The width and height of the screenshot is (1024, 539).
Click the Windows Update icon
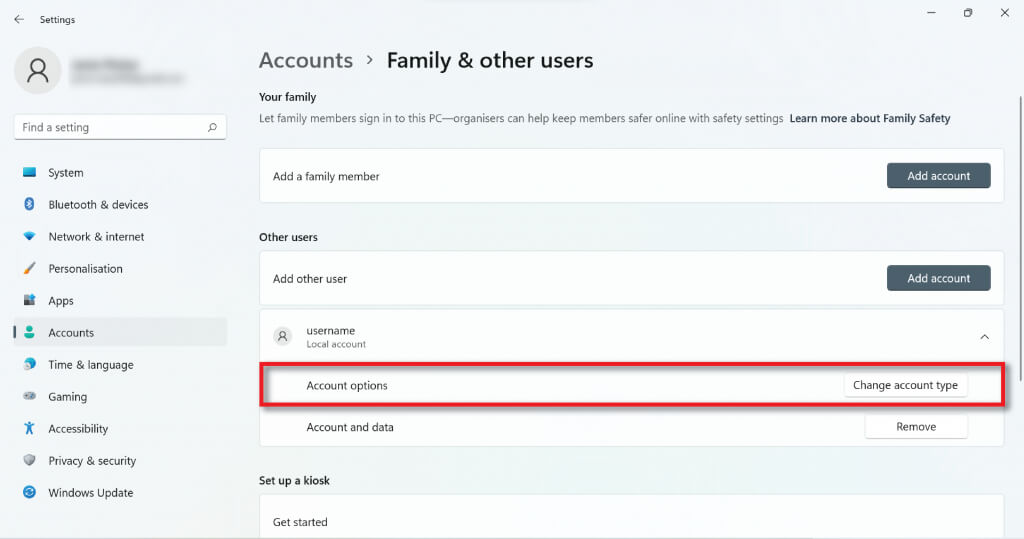click(x=29, y=493)
